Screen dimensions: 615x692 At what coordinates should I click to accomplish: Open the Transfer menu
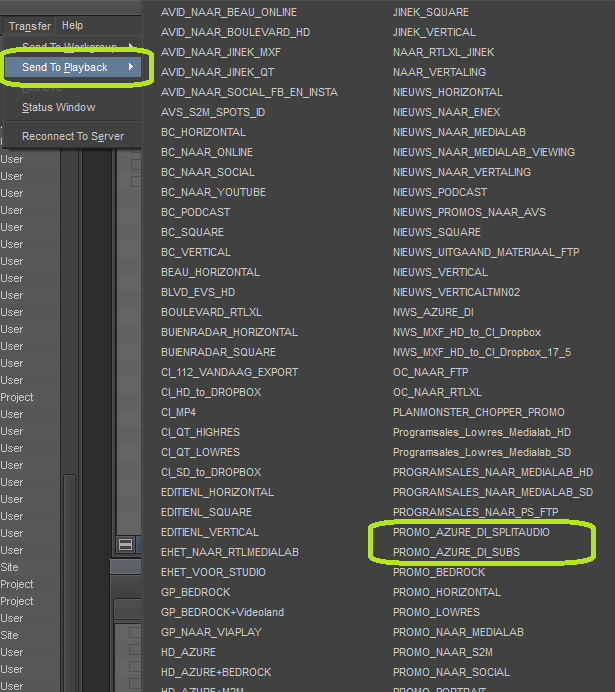point(30,26)
